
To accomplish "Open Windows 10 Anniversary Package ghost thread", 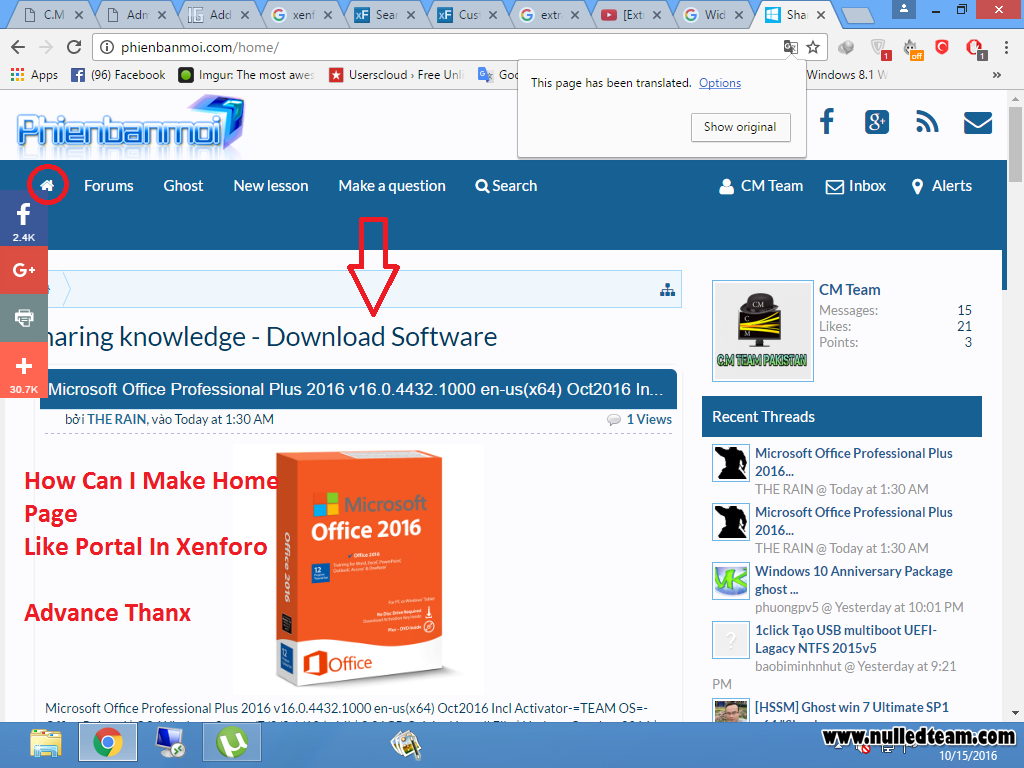I will pos(854,580).
